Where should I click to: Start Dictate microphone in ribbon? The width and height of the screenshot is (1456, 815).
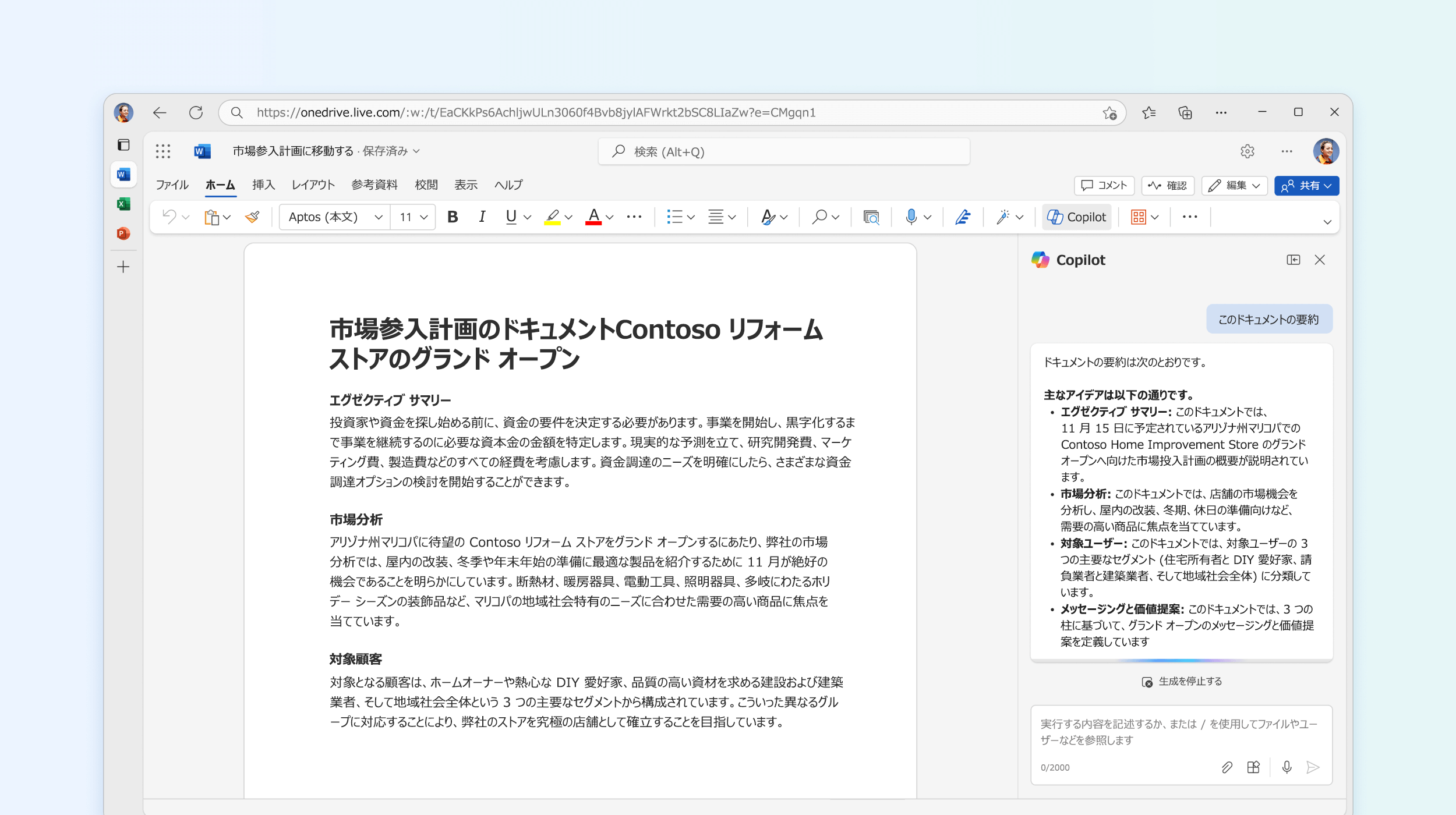point(911,217)
